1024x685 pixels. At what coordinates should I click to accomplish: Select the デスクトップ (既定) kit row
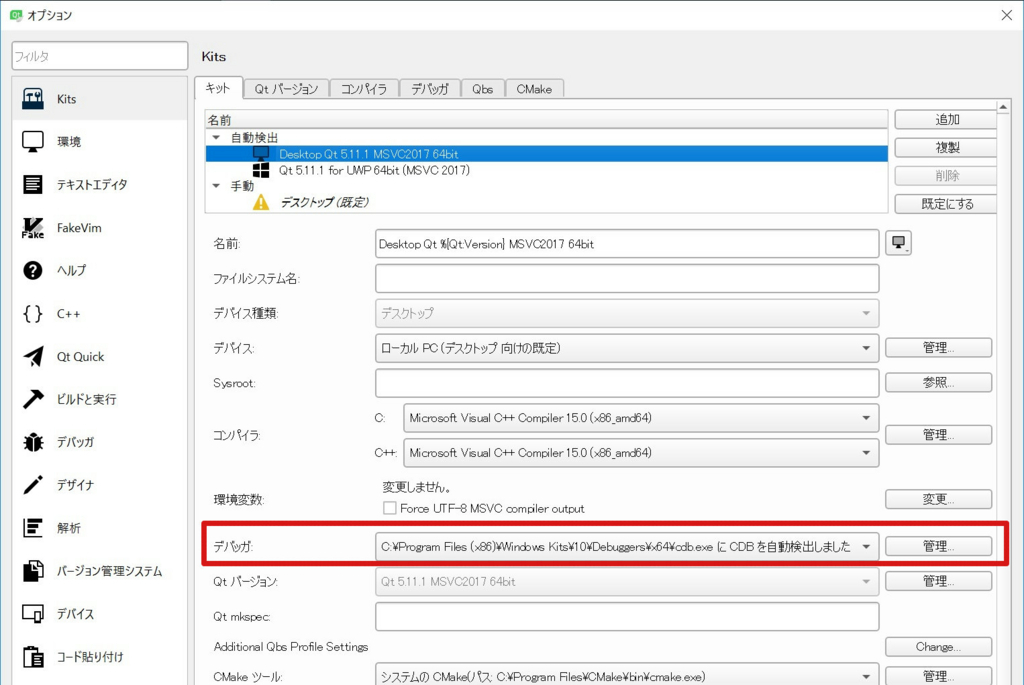pos(547,202)
